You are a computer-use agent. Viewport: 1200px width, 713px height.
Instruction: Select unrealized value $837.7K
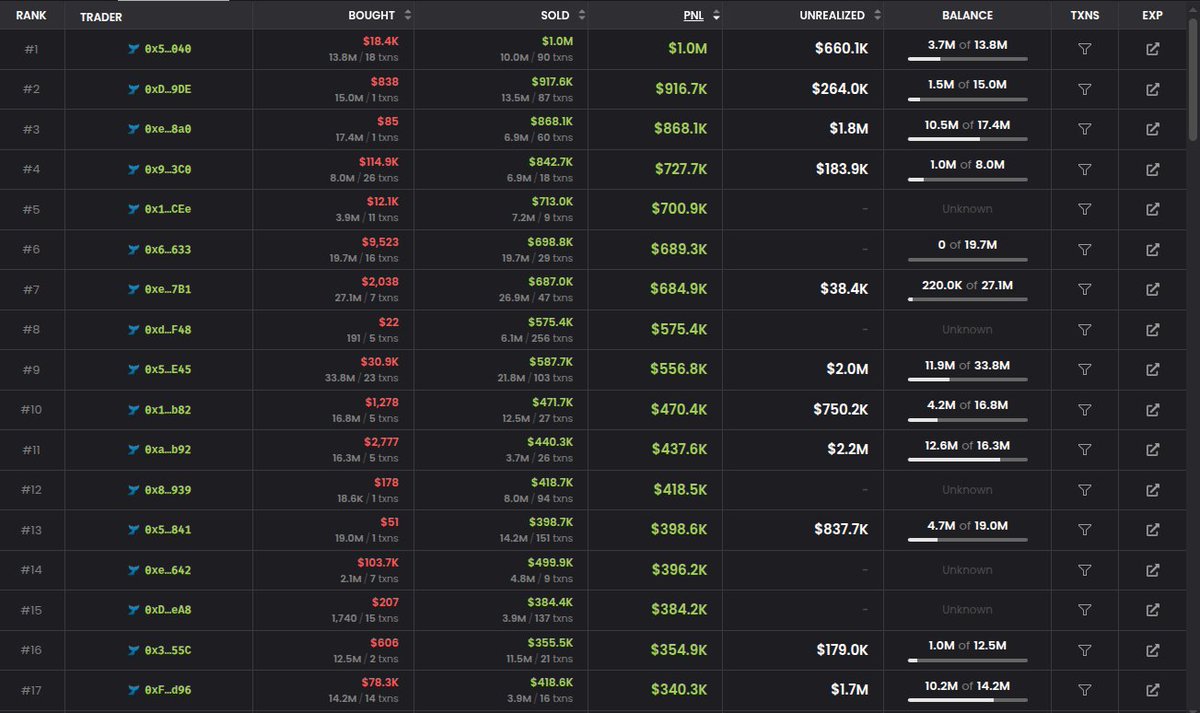click(x=840, y=530)
